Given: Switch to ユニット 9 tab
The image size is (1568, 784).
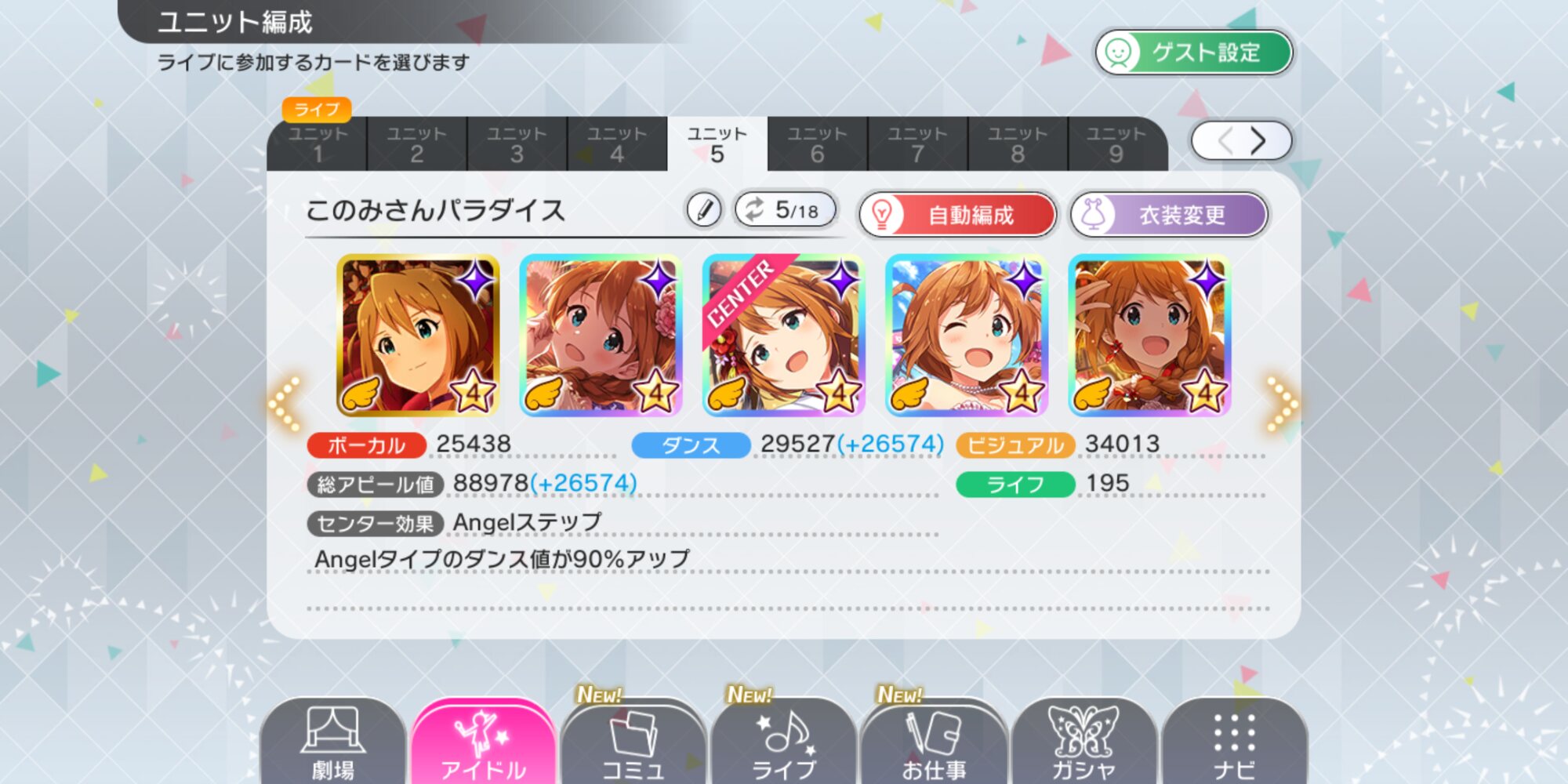Looking at the screenshot, I should pyautogui.click(x=1118, y=144).
